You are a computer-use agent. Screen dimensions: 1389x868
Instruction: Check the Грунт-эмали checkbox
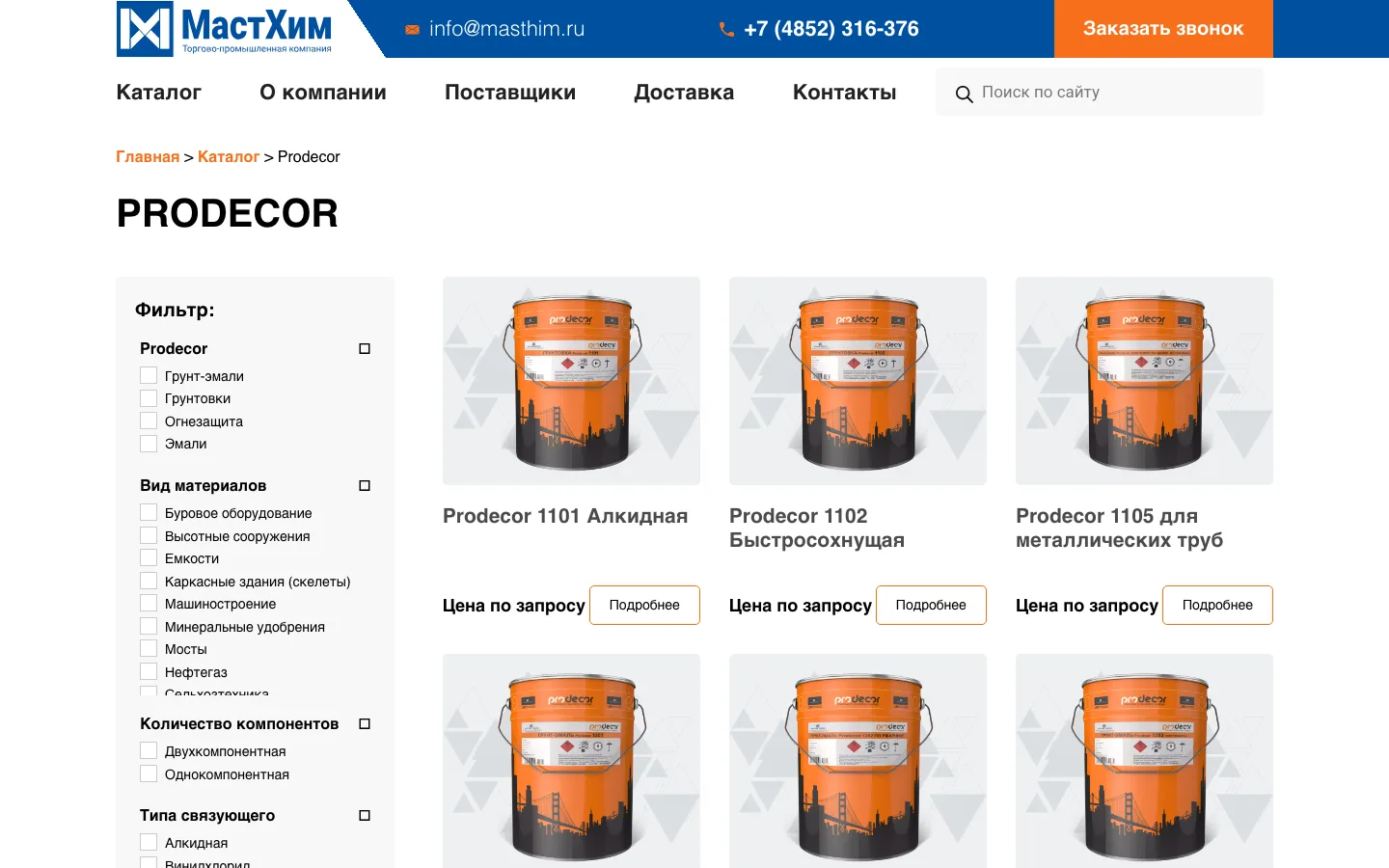coord(149,375)
